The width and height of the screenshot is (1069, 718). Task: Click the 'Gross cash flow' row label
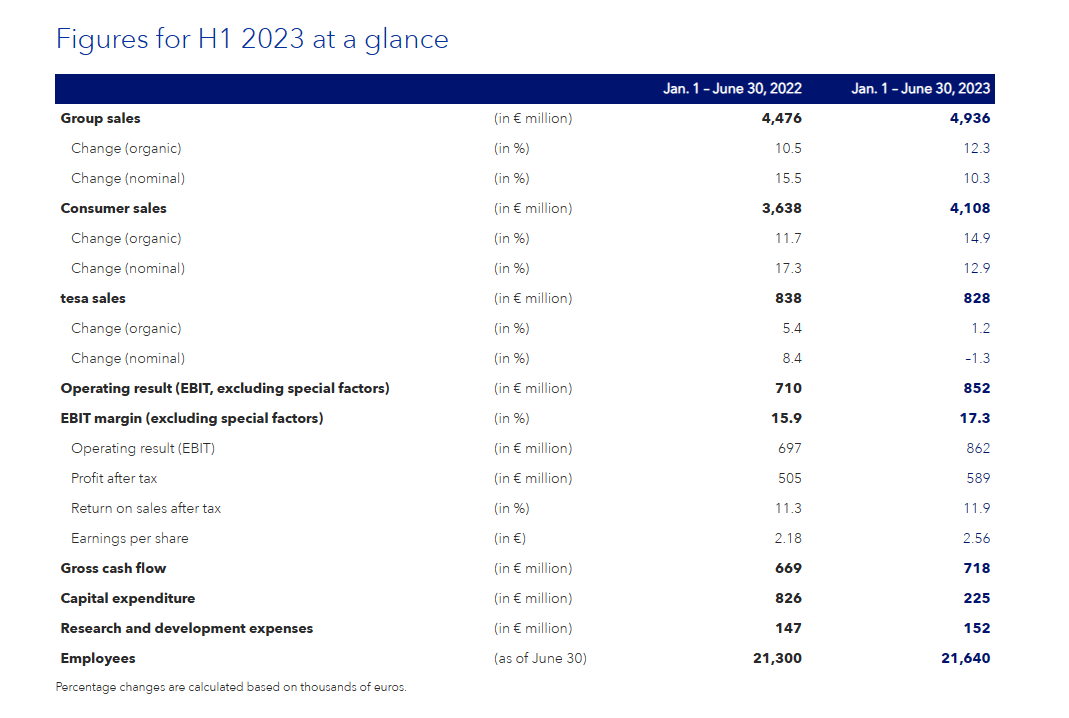pyautogui.click(x=113, y=568)
